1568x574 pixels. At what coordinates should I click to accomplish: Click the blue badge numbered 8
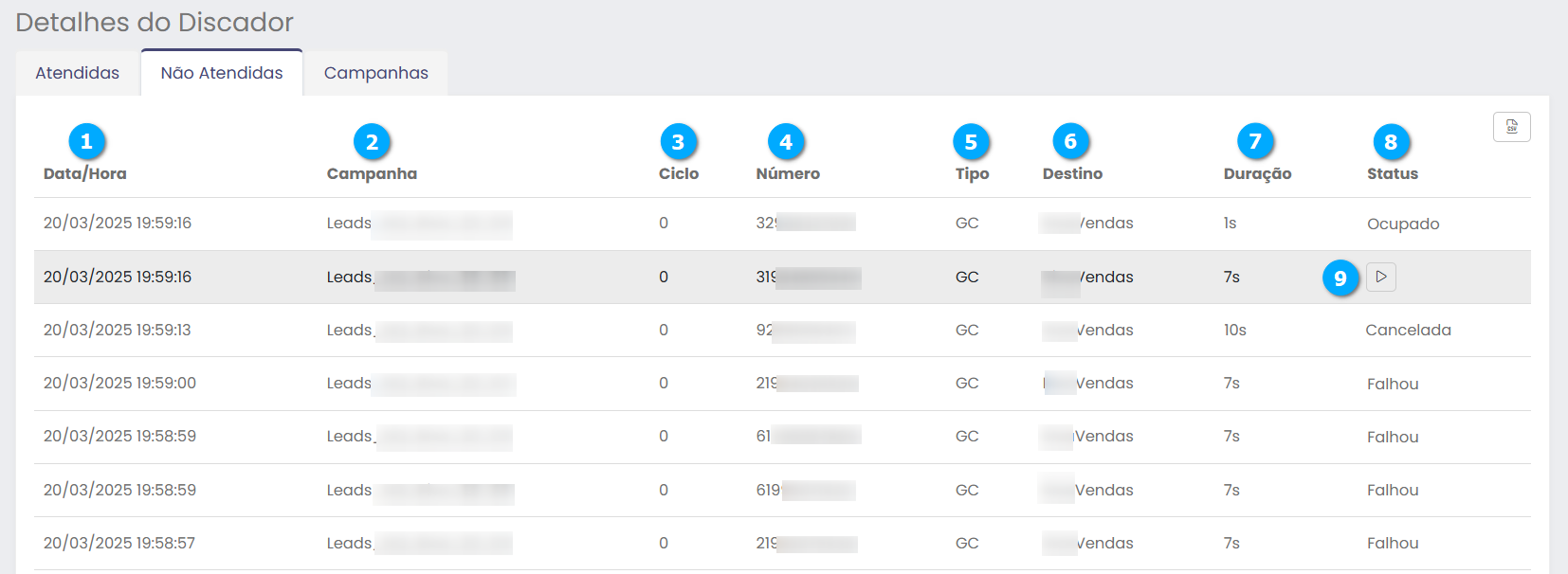[x=1391, y=142]
